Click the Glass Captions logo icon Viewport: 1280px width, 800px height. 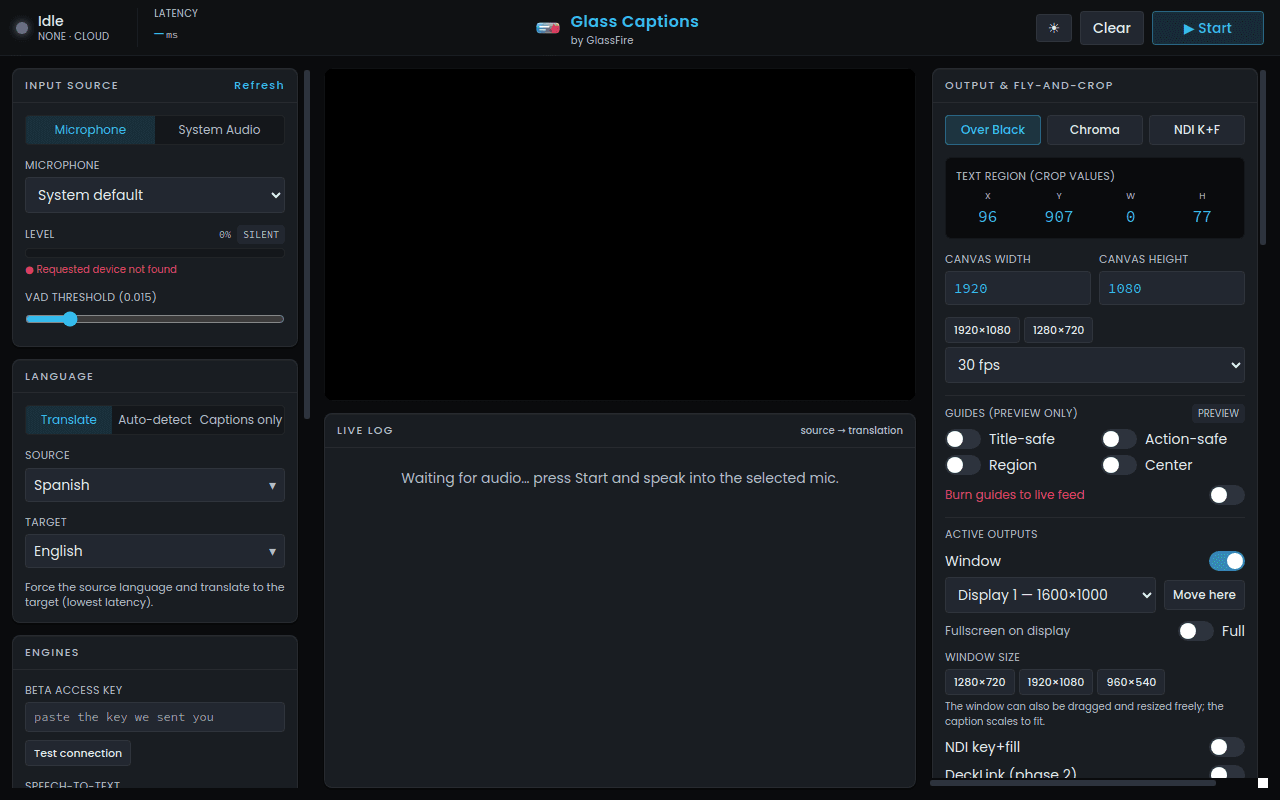pyautogui.click(x=548, y=28)
